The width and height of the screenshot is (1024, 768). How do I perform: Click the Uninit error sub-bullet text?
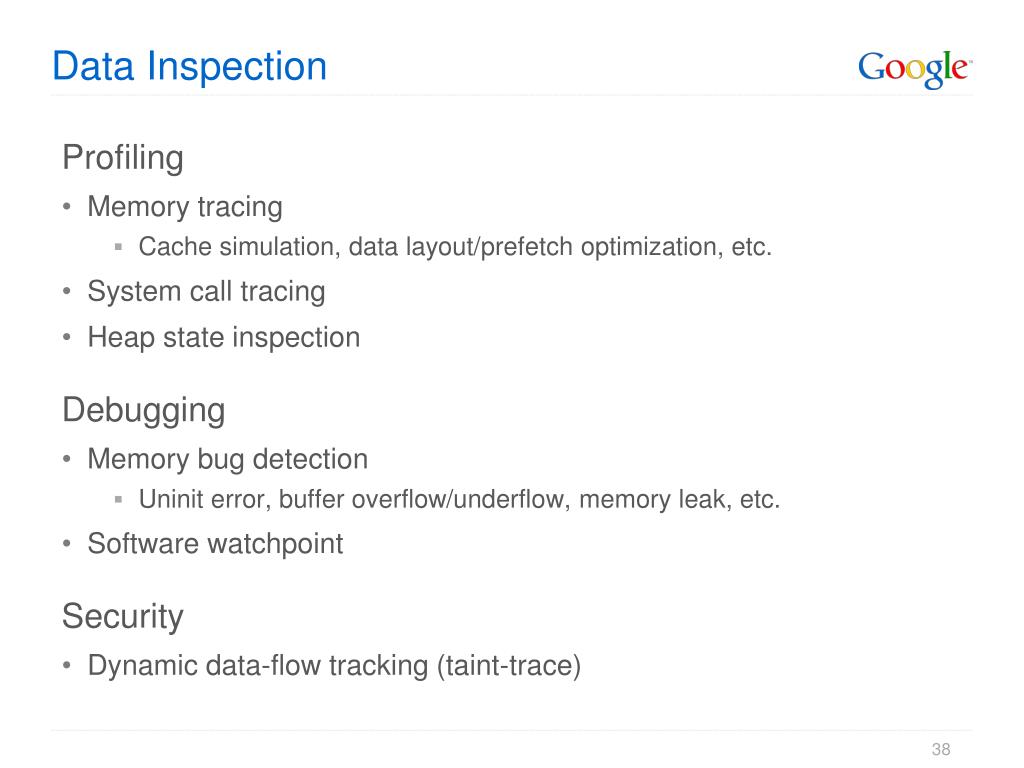tap(460, 500)
